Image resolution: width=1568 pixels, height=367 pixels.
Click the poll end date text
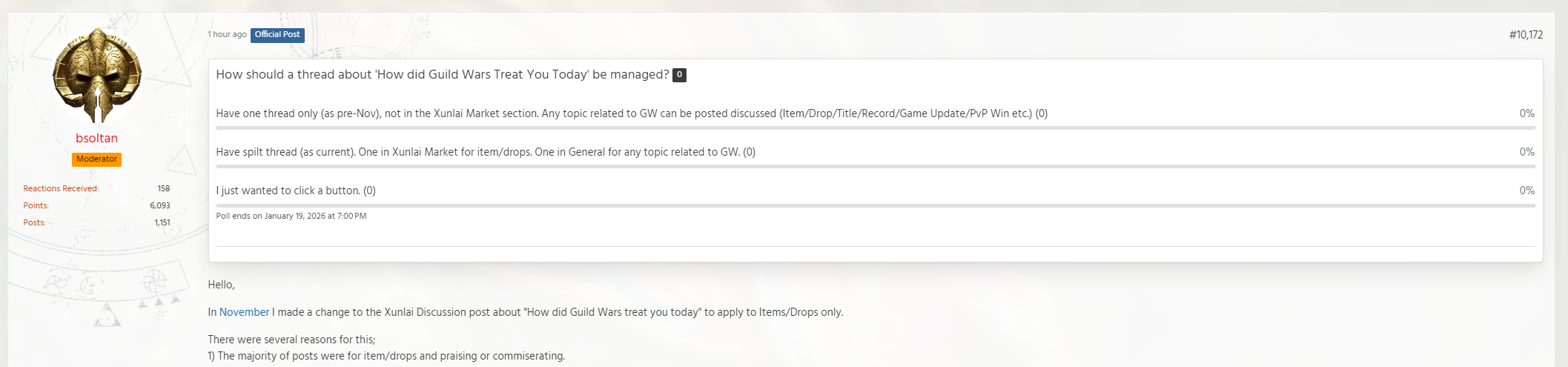(291, 216)
